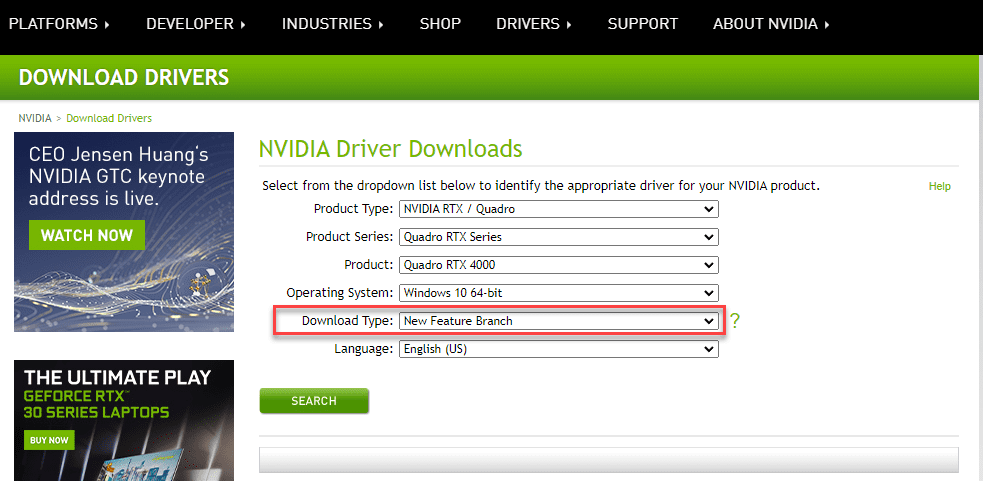Click the NVIDIA Driver Downloads heading
Viewport: 983px width, 481px height.
pos(391,149)
